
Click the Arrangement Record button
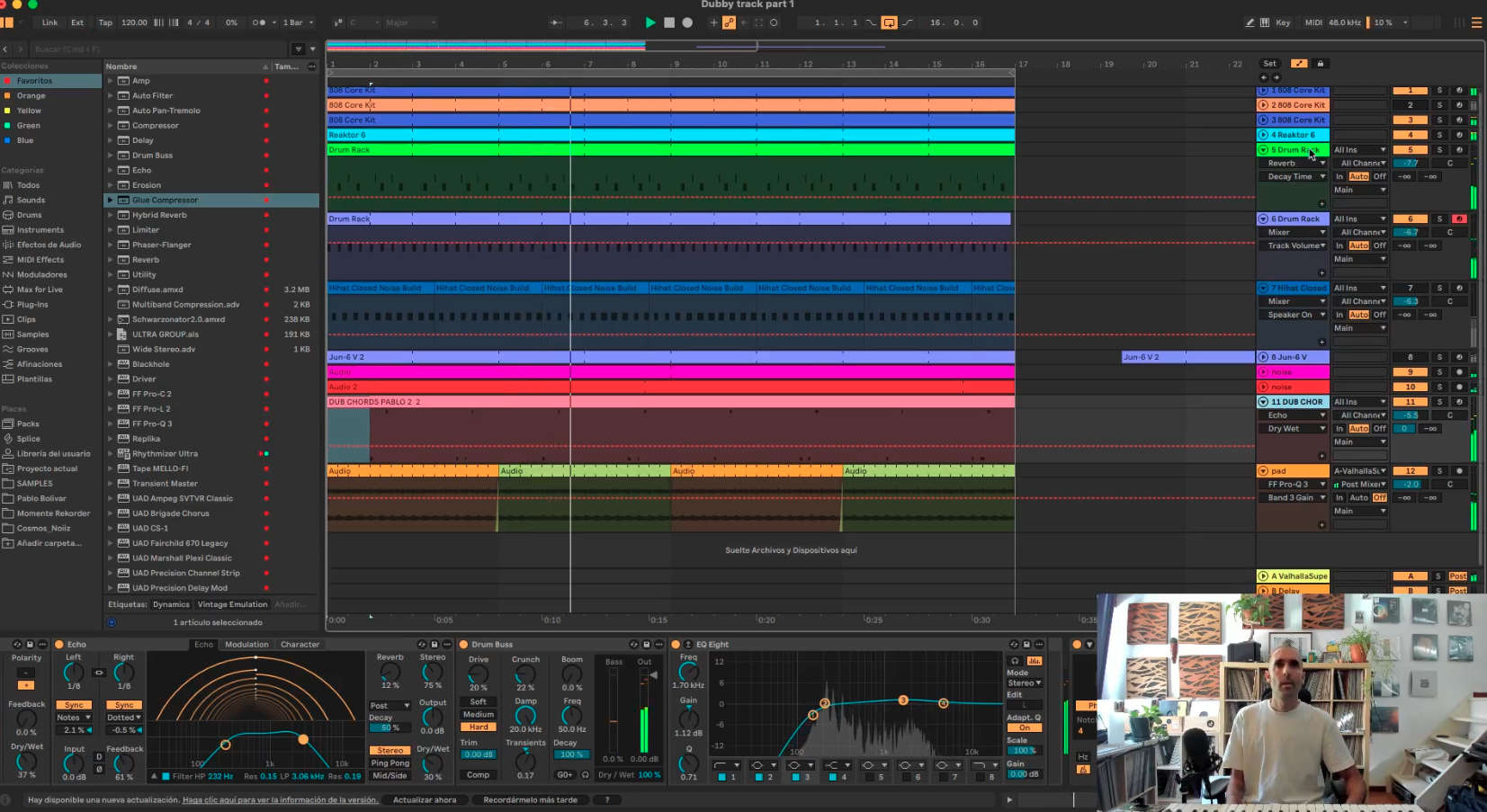tap(687, 22)
